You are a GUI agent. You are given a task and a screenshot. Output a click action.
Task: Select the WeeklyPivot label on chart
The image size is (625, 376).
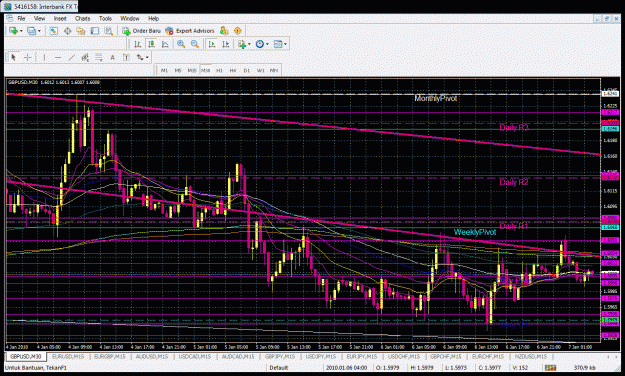click(475, 232)
